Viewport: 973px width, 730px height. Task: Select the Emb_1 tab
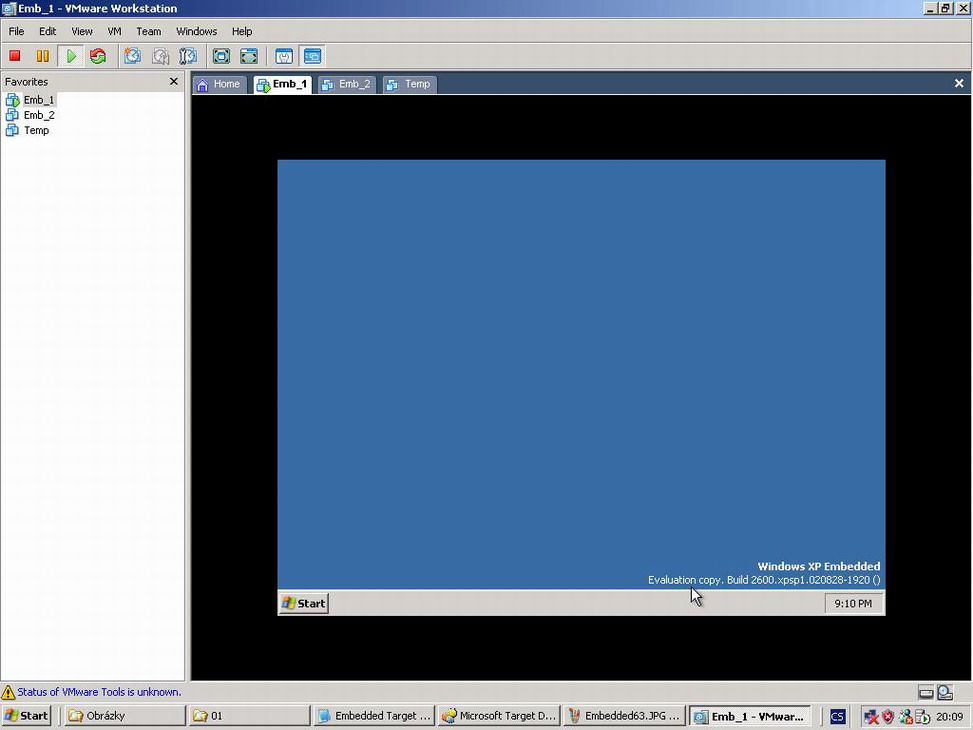[282, 84]
